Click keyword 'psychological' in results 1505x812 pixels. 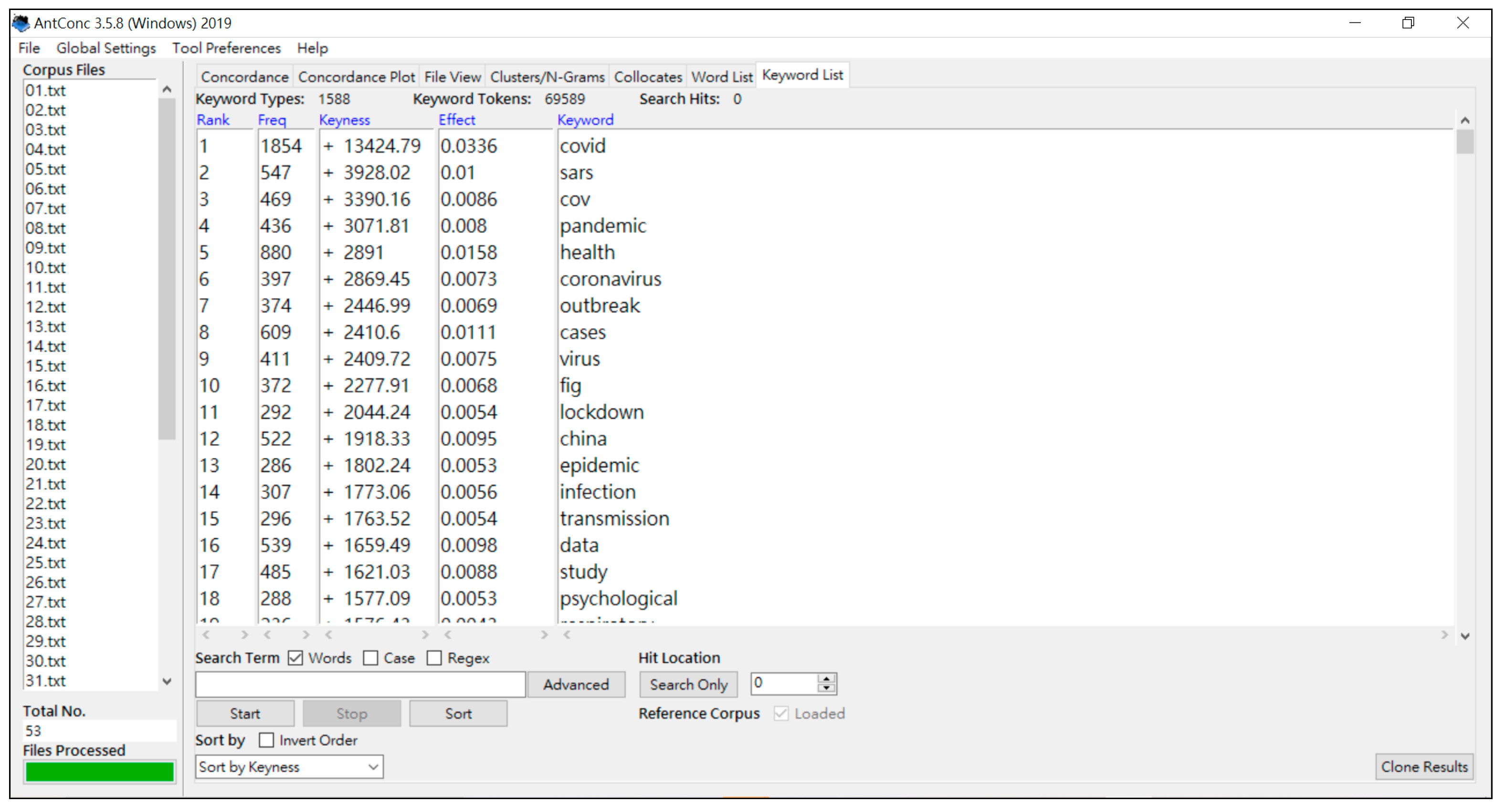[619, 598]
